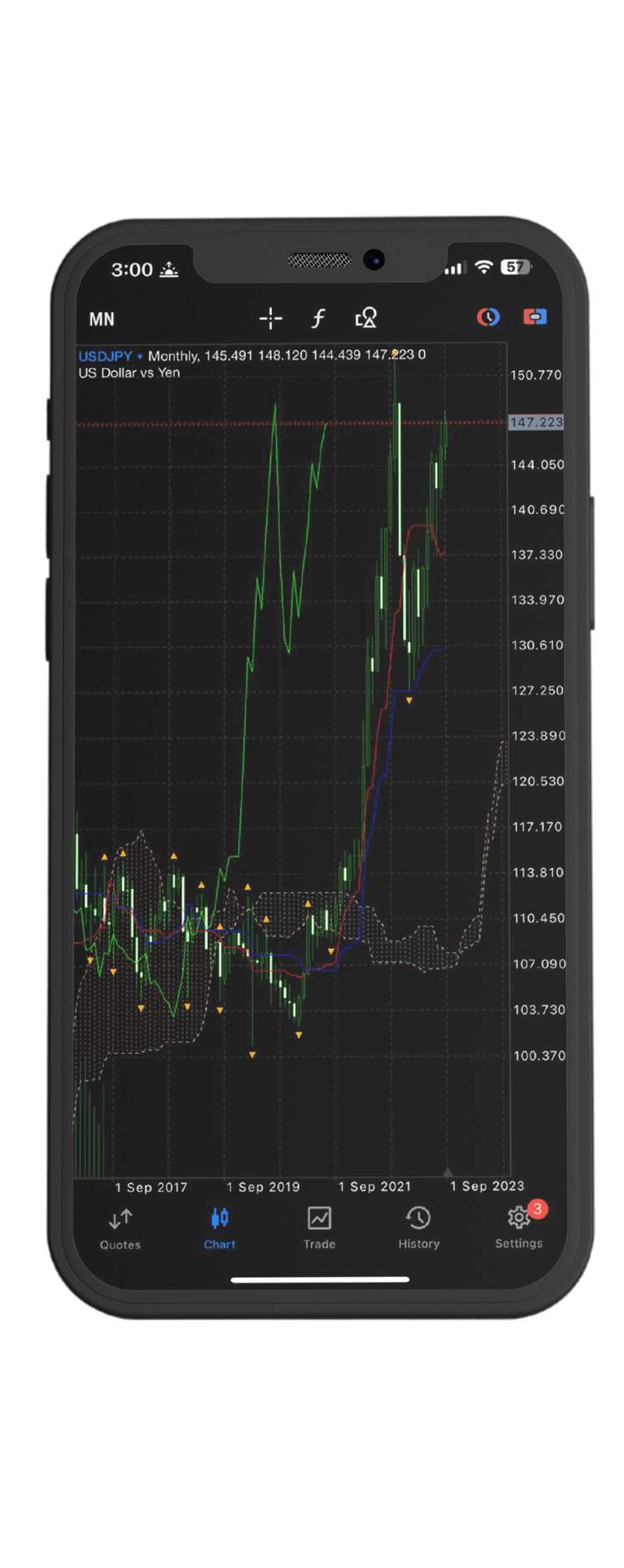Go to the Trade tab
Image resolution: width=624 pixels, height=1568 pixels.
point(319,1228)
